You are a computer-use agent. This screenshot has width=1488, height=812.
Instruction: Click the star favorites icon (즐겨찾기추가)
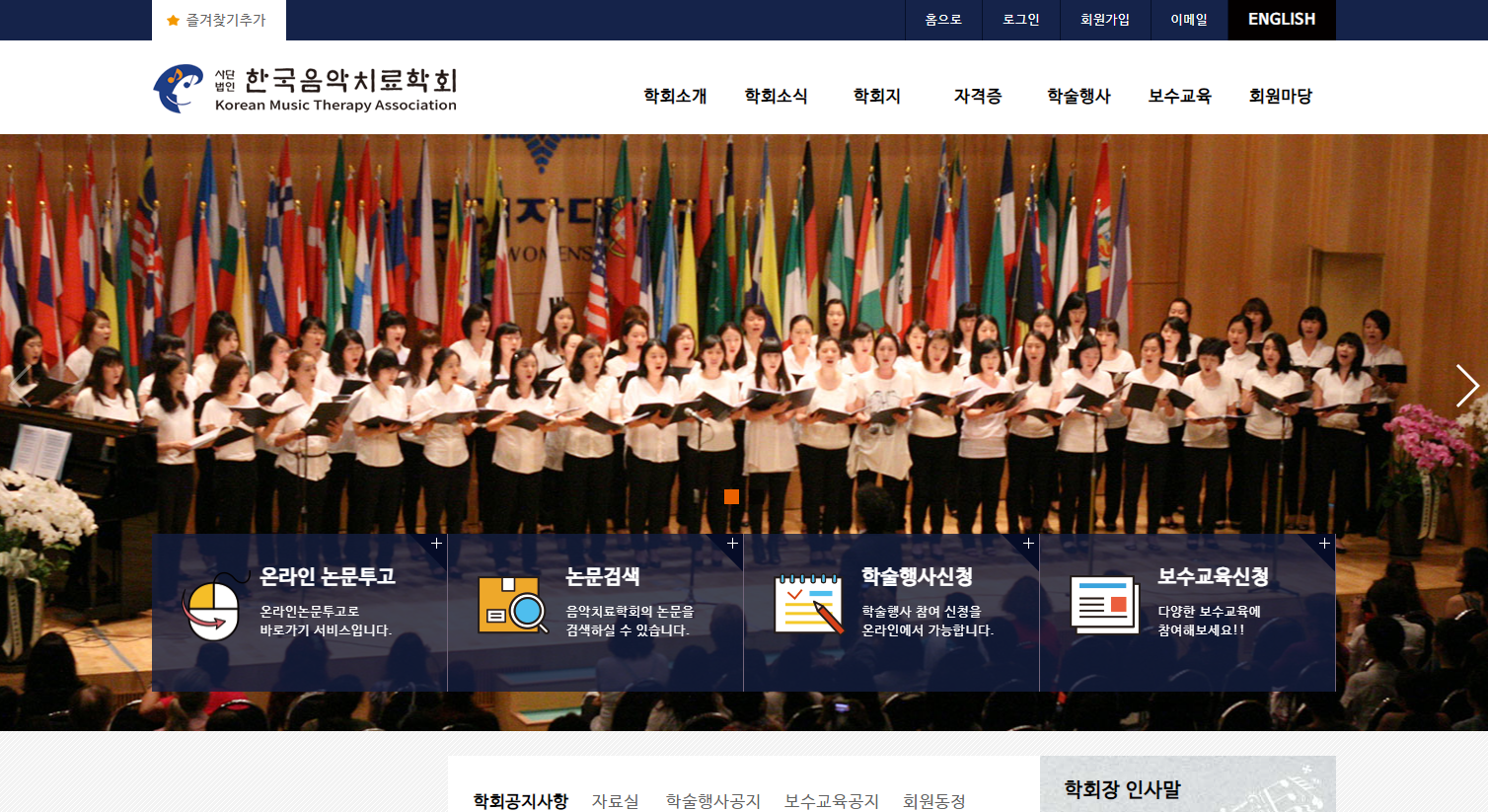[174, 20]
